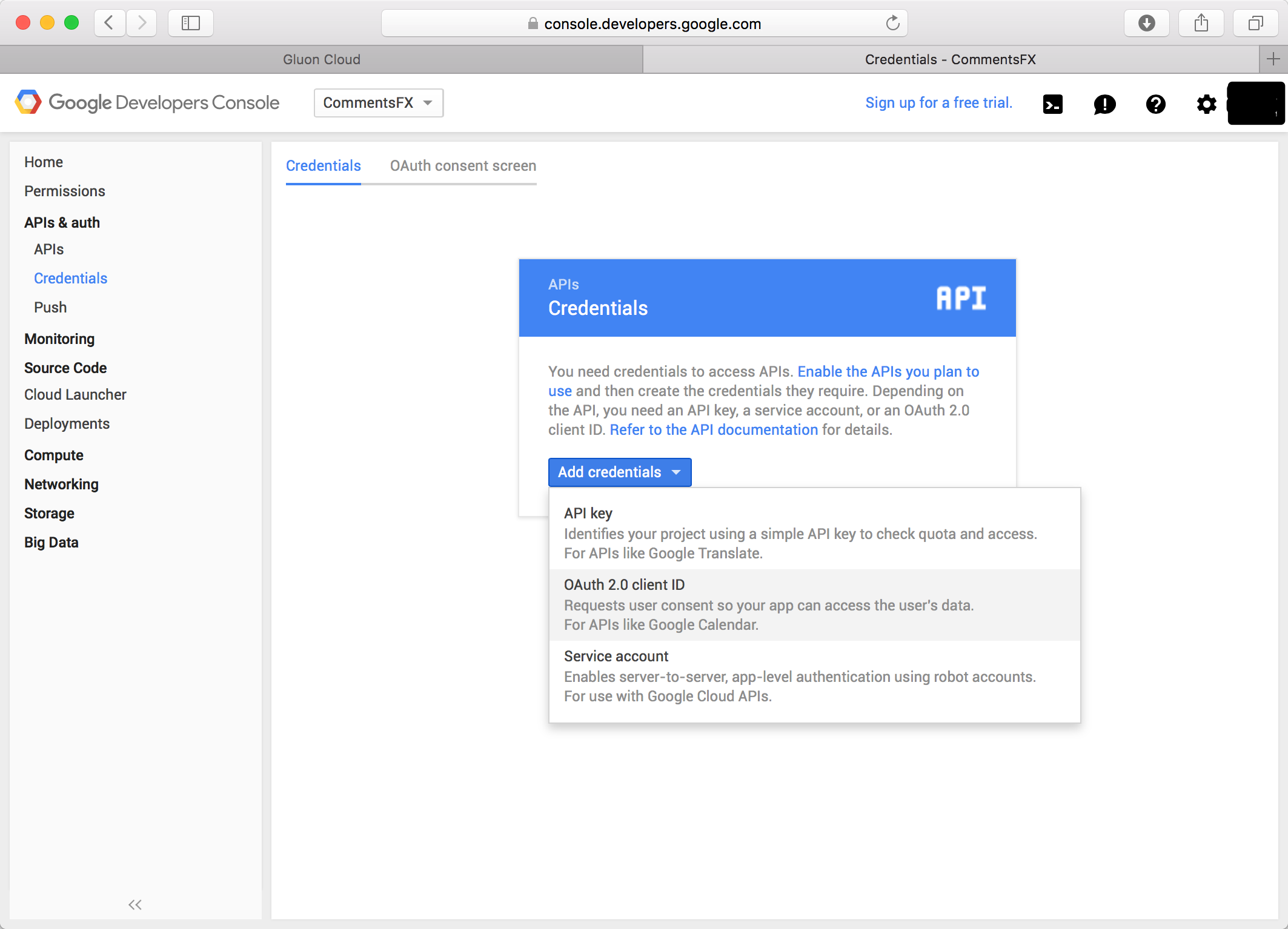Follow Enable the APIs you plan to use link

point(888,371)
